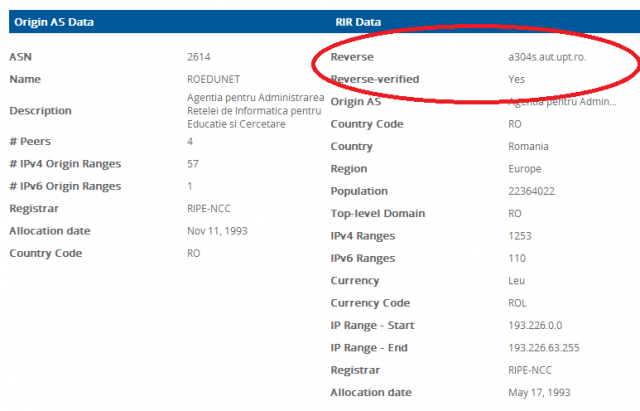Click RIPE-NCC registrar in Origin AS Data
The height and width of the screenshot is (411, 640).
pos(209,209)
